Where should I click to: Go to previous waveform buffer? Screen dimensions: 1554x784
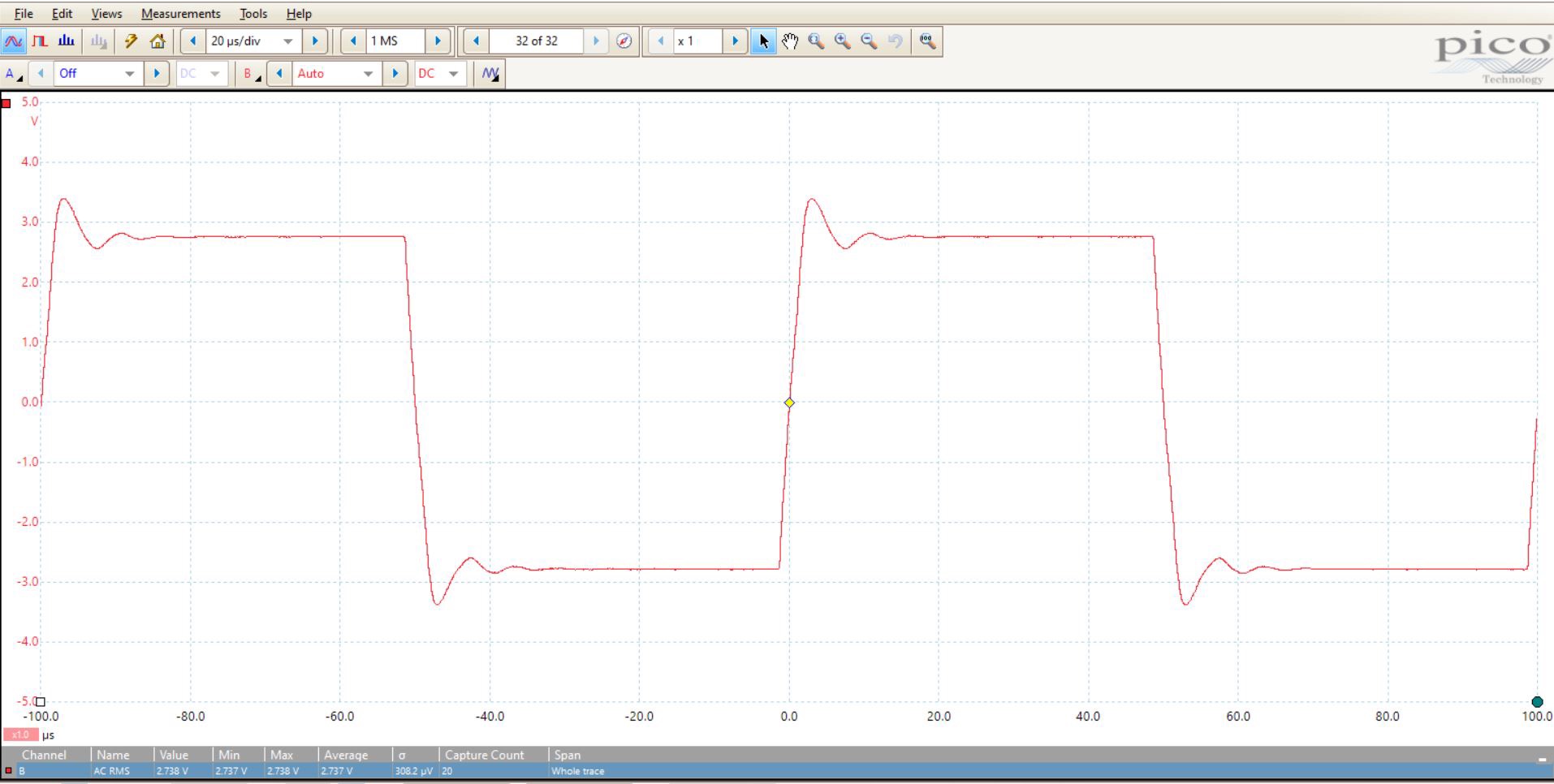point(477,41)
